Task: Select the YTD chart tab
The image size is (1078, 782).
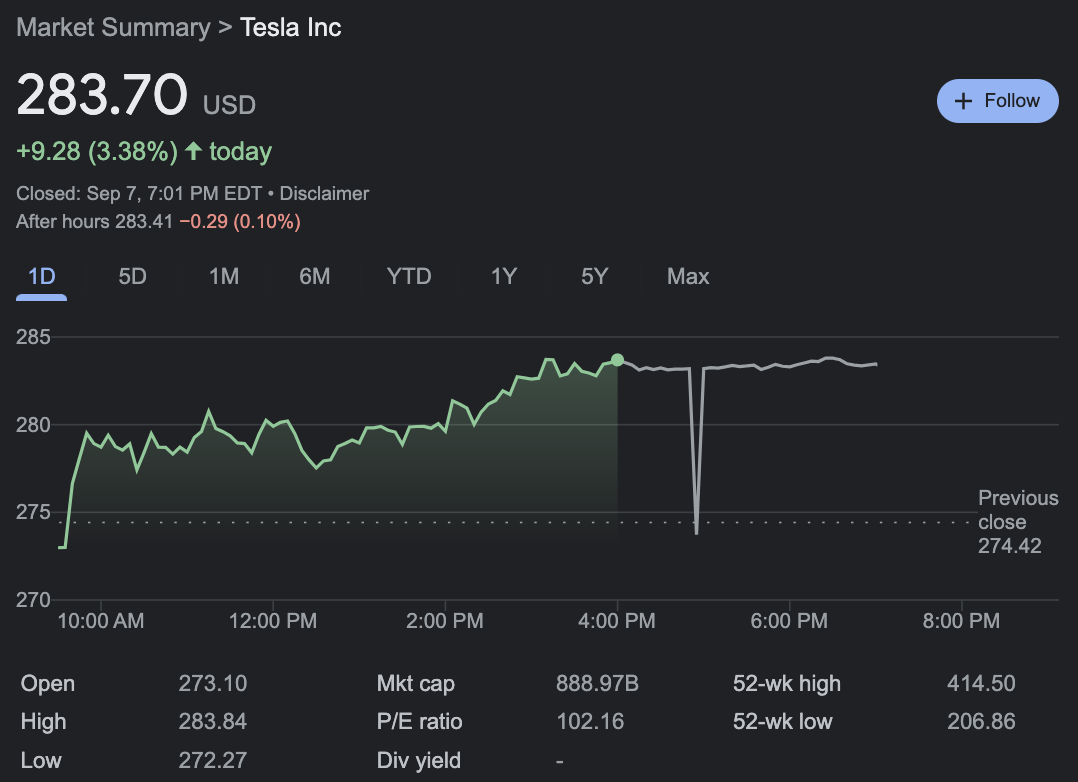Action: click(408, 276)
